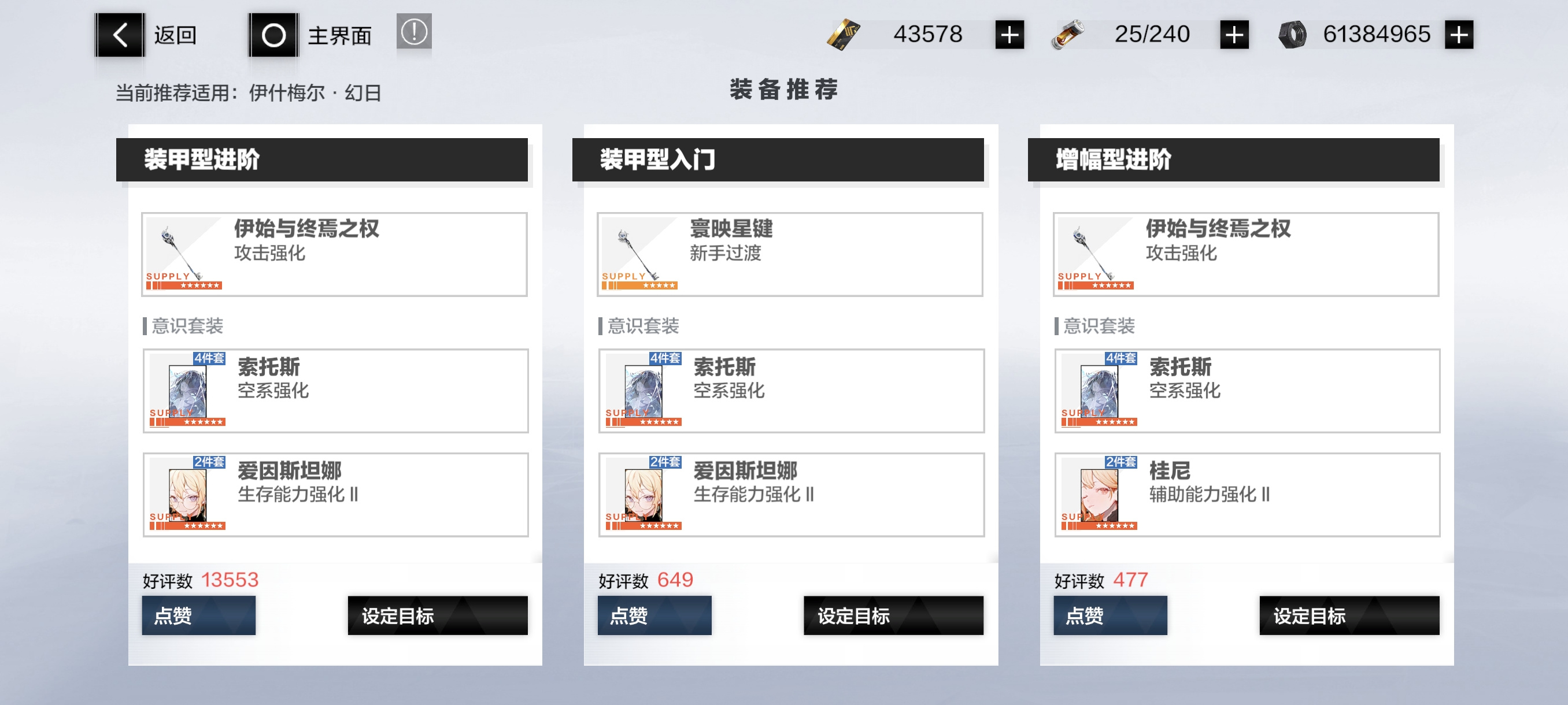Like the 增幅型进阶 recommendation

pos(1110,615)
